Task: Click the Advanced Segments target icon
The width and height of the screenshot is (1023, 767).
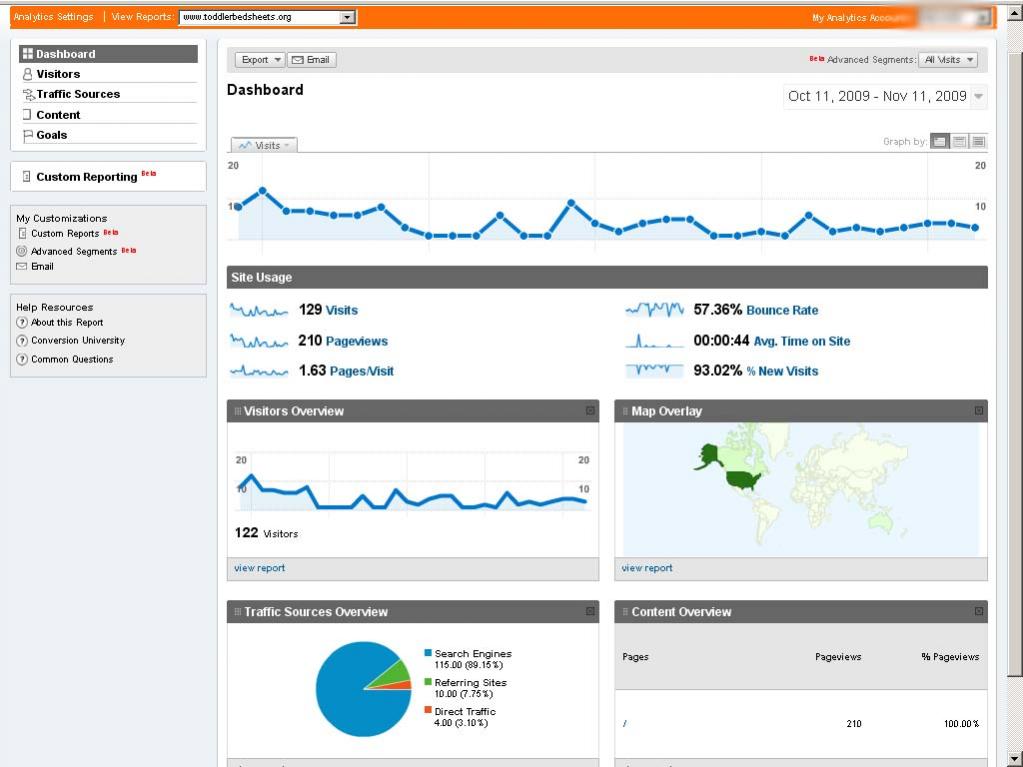Action: [x=22, y=250]
